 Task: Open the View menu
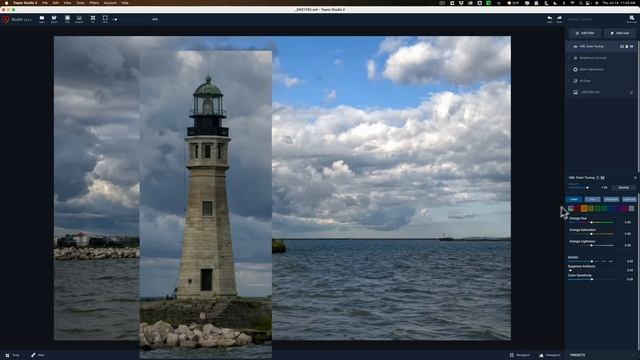67,3
